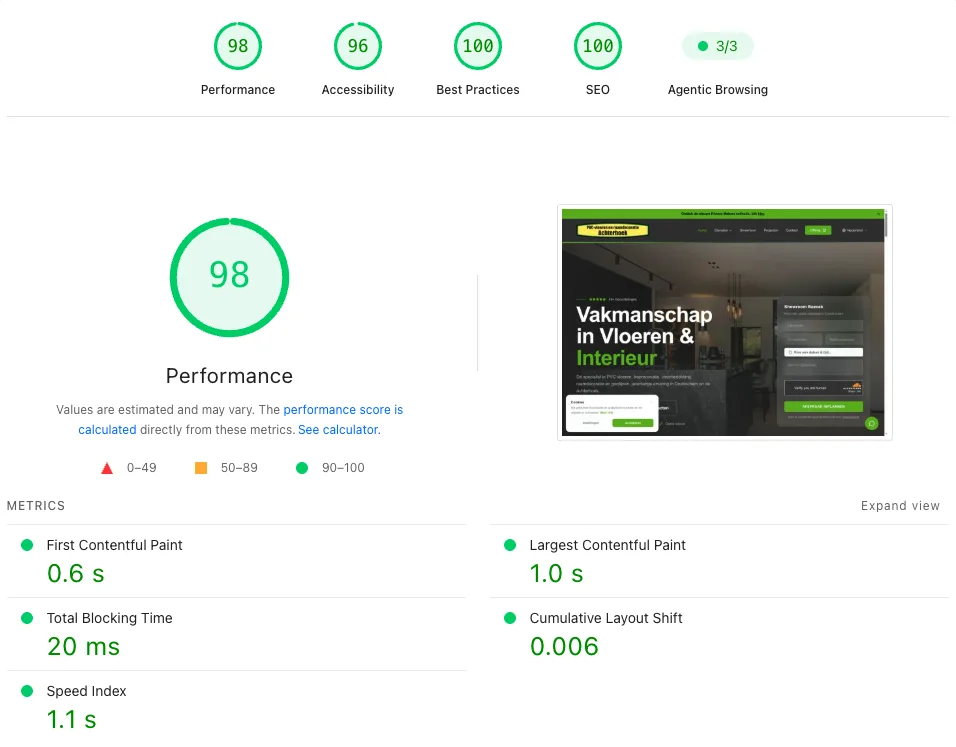
Task: Click the orange square 50–89 legend icon
Action: [x=201, y=468]
